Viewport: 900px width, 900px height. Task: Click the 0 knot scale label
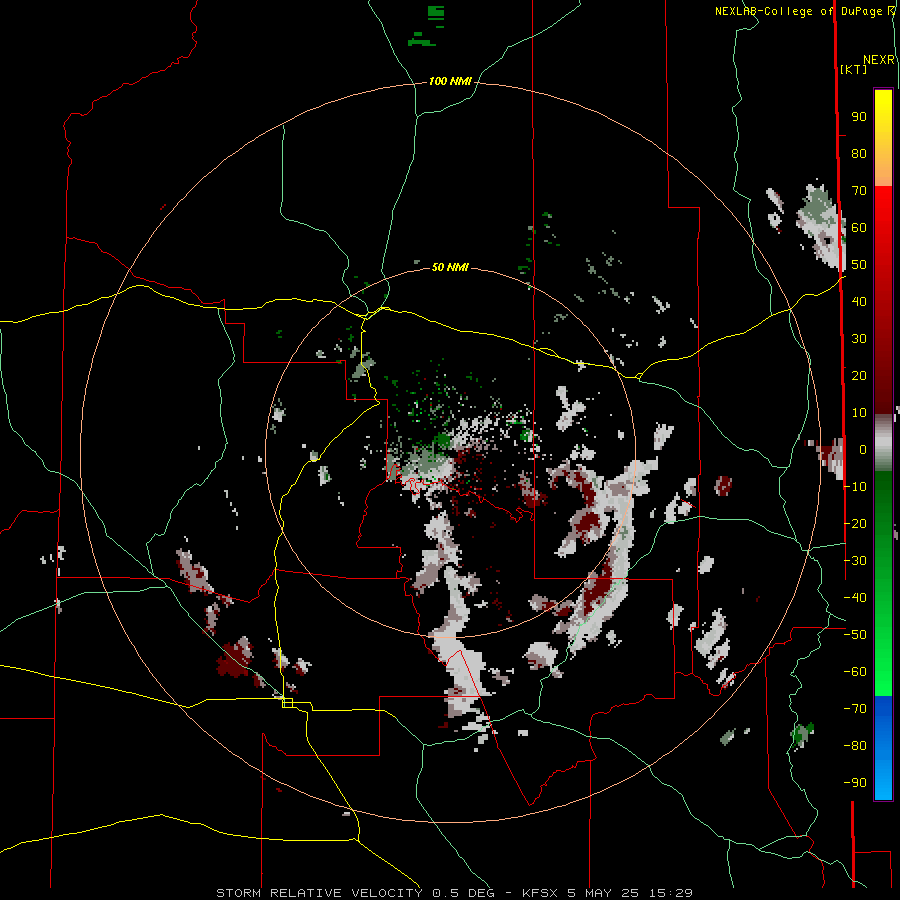pos(863,450)
